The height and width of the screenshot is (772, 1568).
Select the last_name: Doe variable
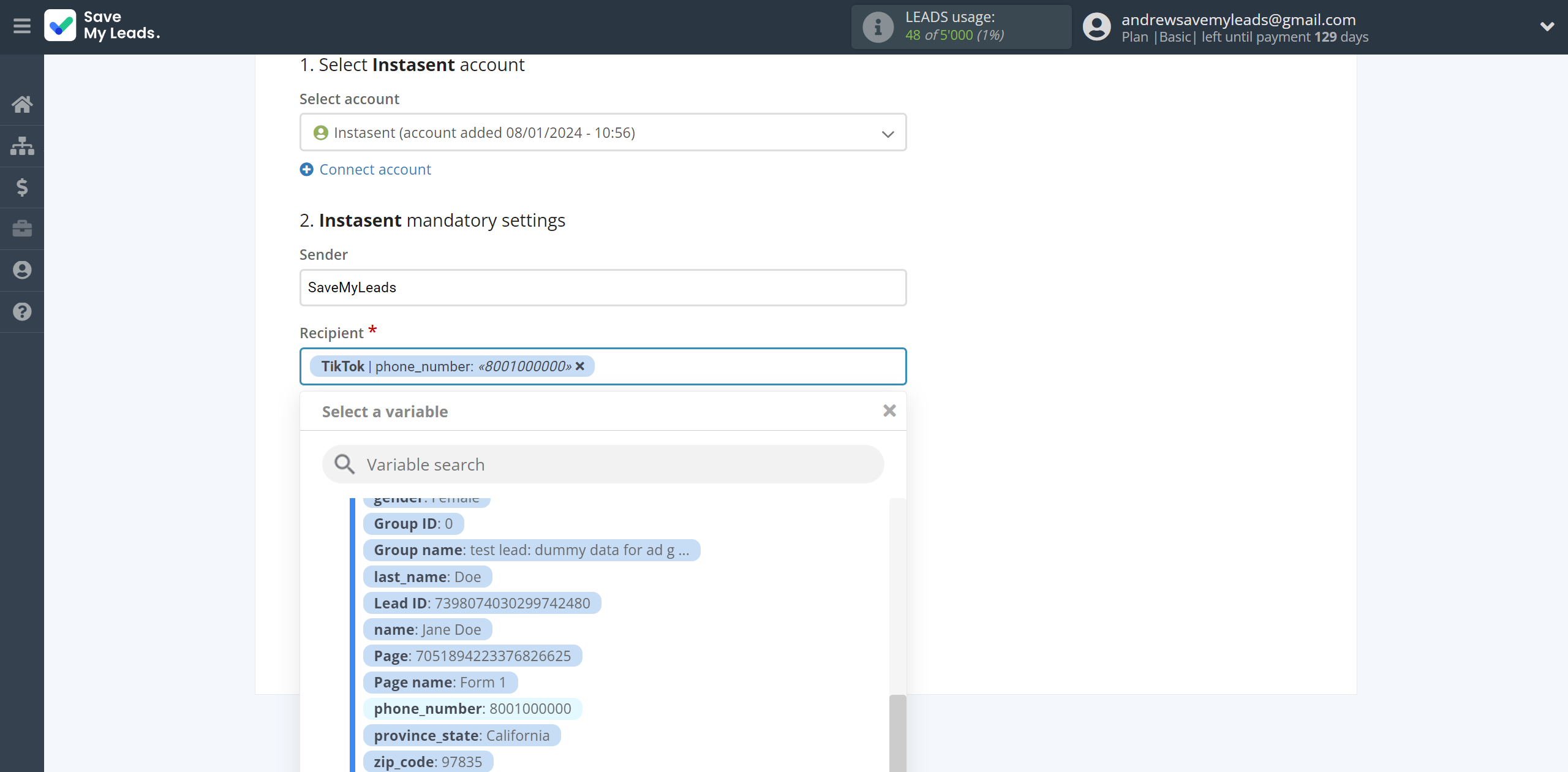[428, 577]
